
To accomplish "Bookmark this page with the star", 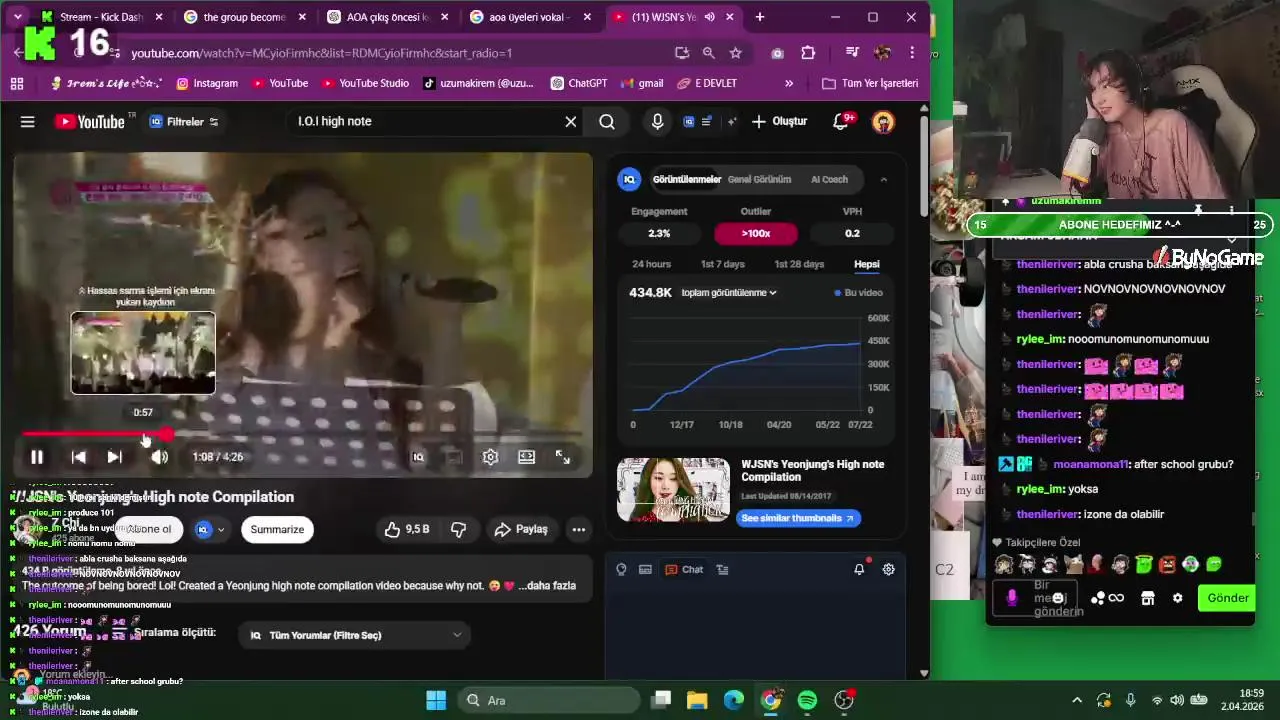I will click(x=736, y=53).
